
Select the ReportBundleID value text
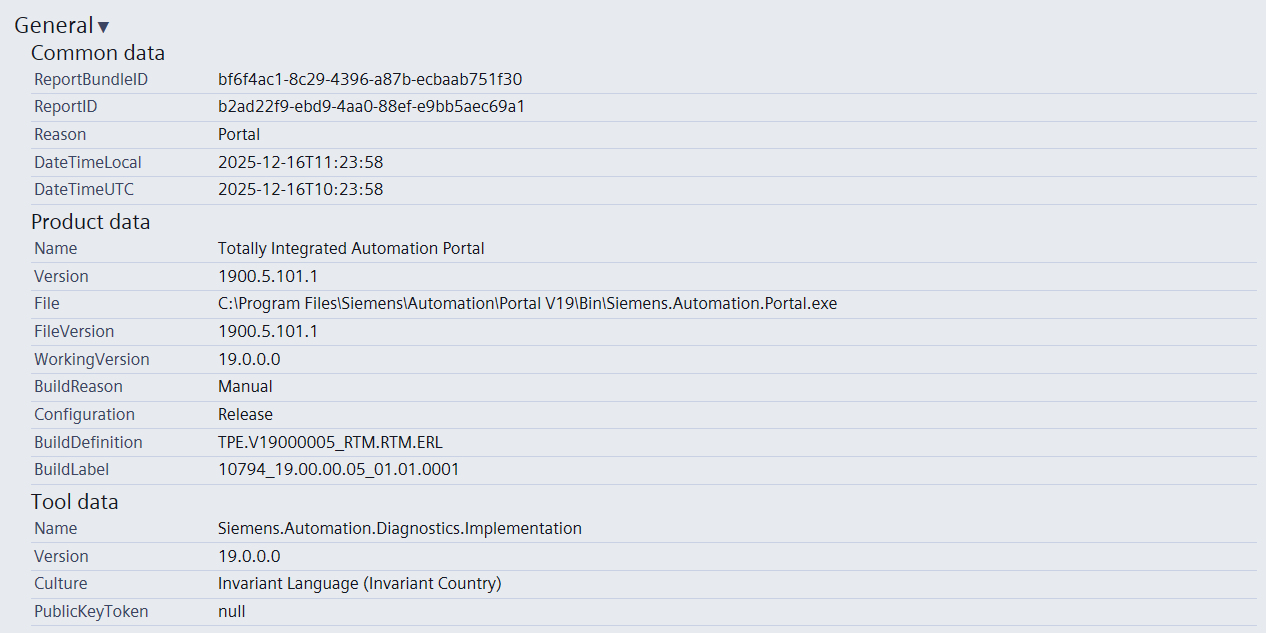370,79
